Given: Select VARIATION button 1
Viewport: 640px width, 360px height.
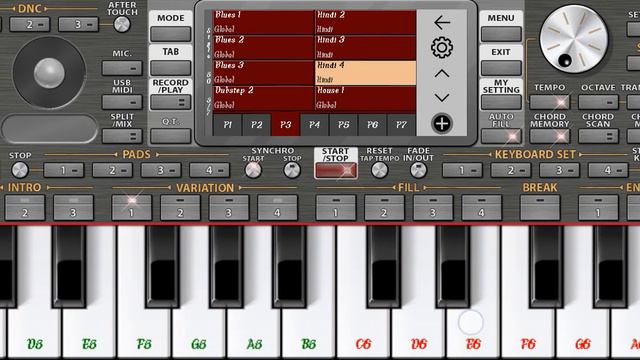Looking at the screenshot, I should [x=131, y=208].
